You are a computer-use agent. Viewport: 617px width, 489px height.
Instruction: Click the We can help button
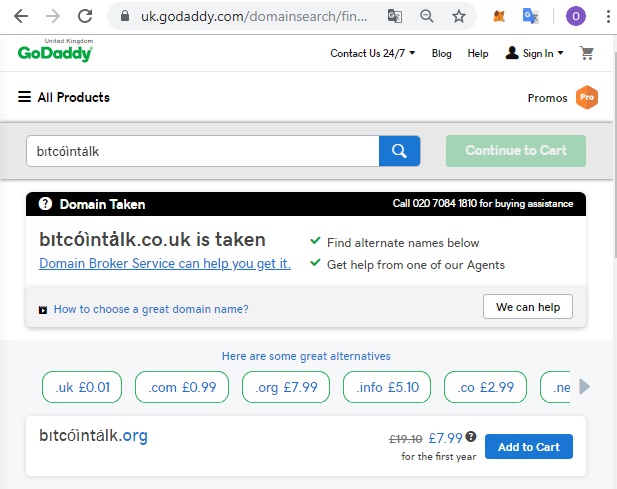528,307
